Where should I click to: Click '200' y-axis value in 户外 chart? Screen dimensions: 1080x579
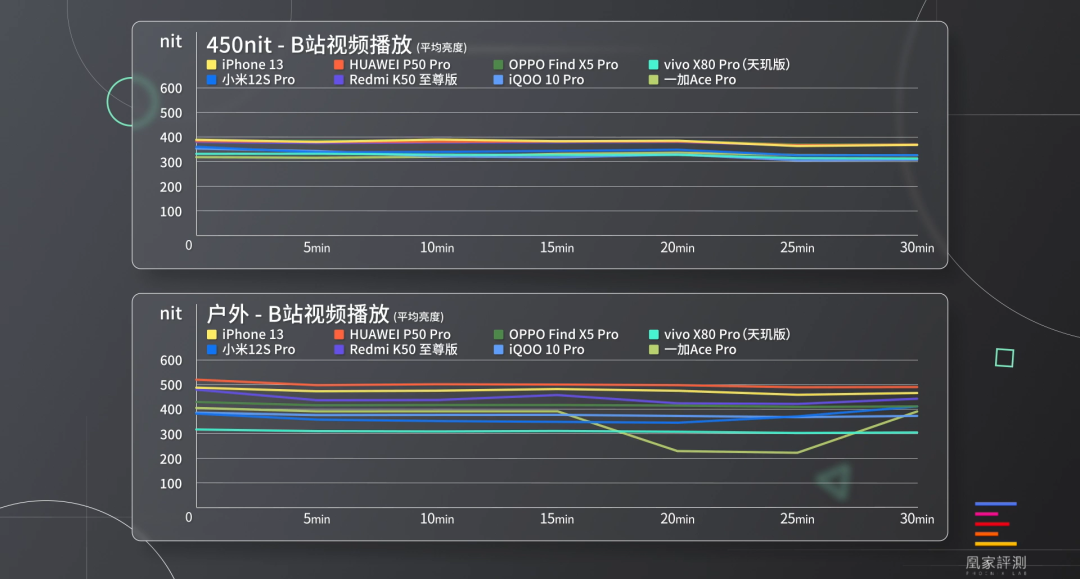tap(171, 459)
